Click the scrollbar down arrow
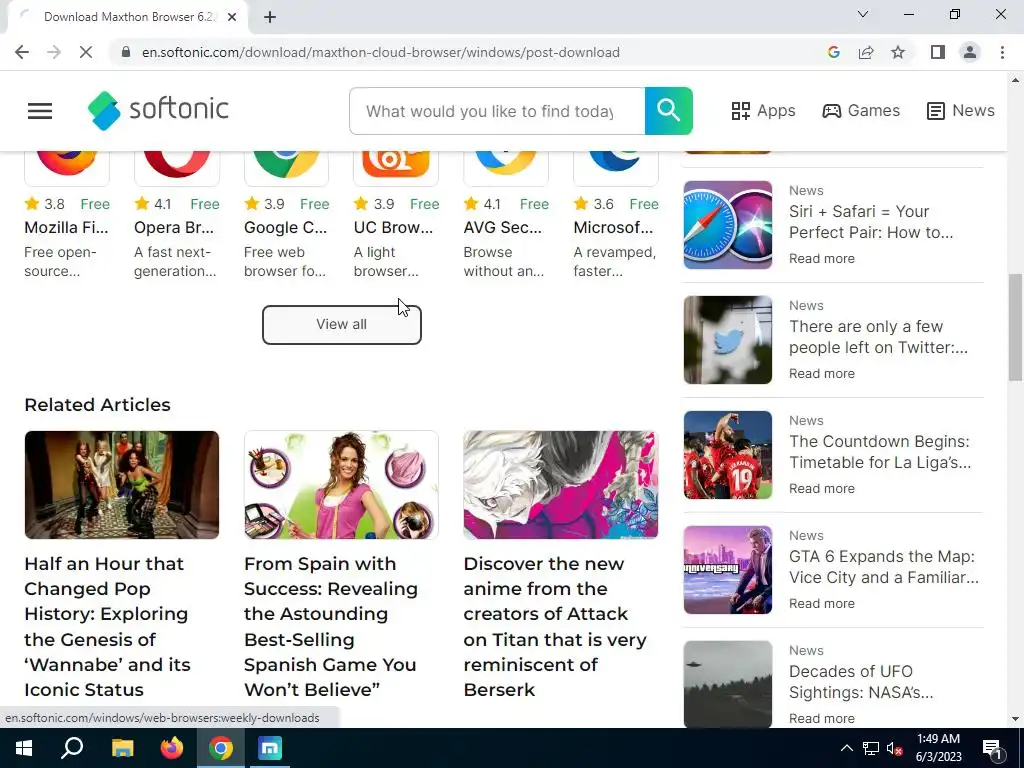Viewport: 1024px width, 768px height. [x=1015, y=719]
